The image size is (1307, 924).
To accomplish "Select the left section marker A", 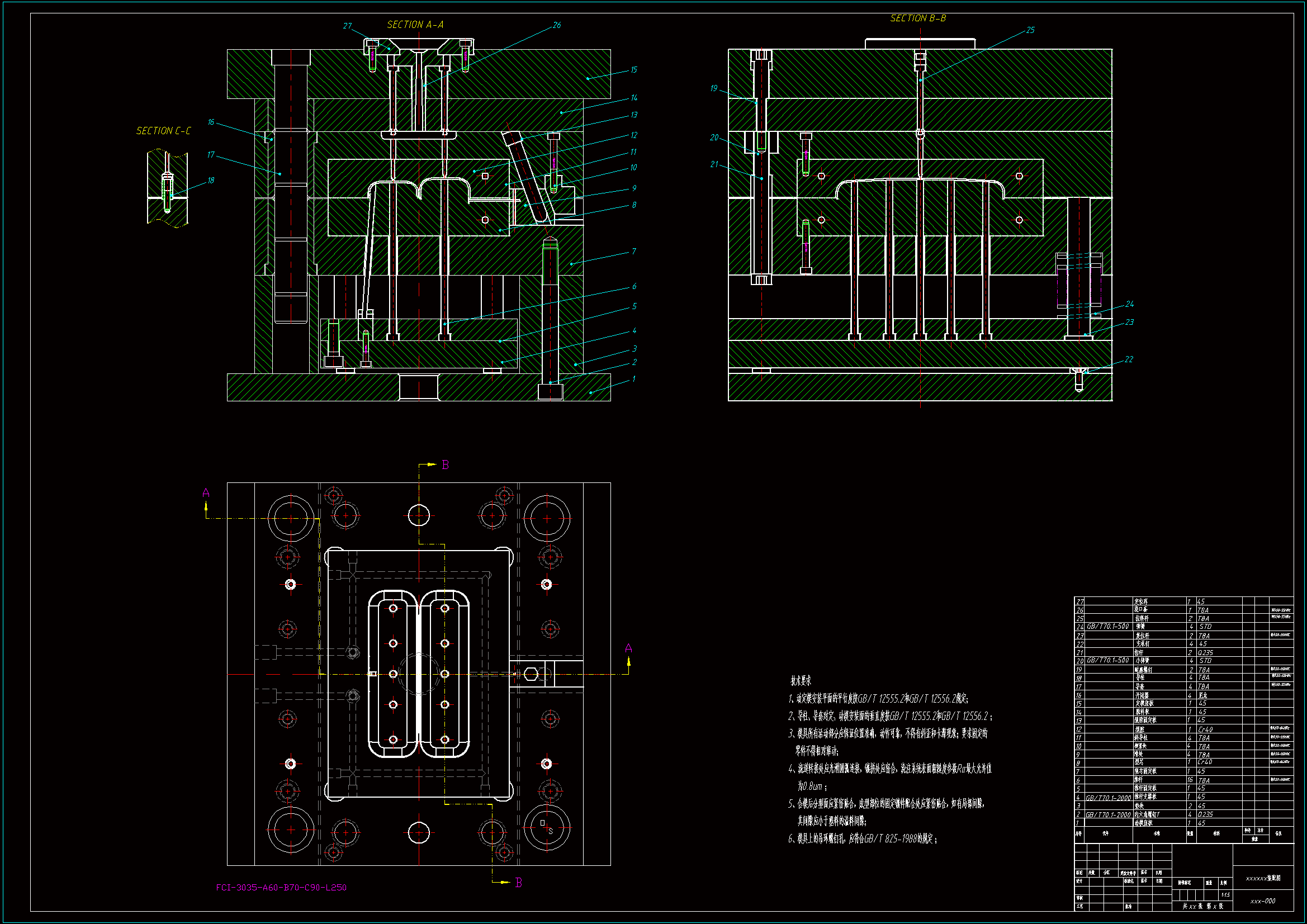I will point(206,492).
